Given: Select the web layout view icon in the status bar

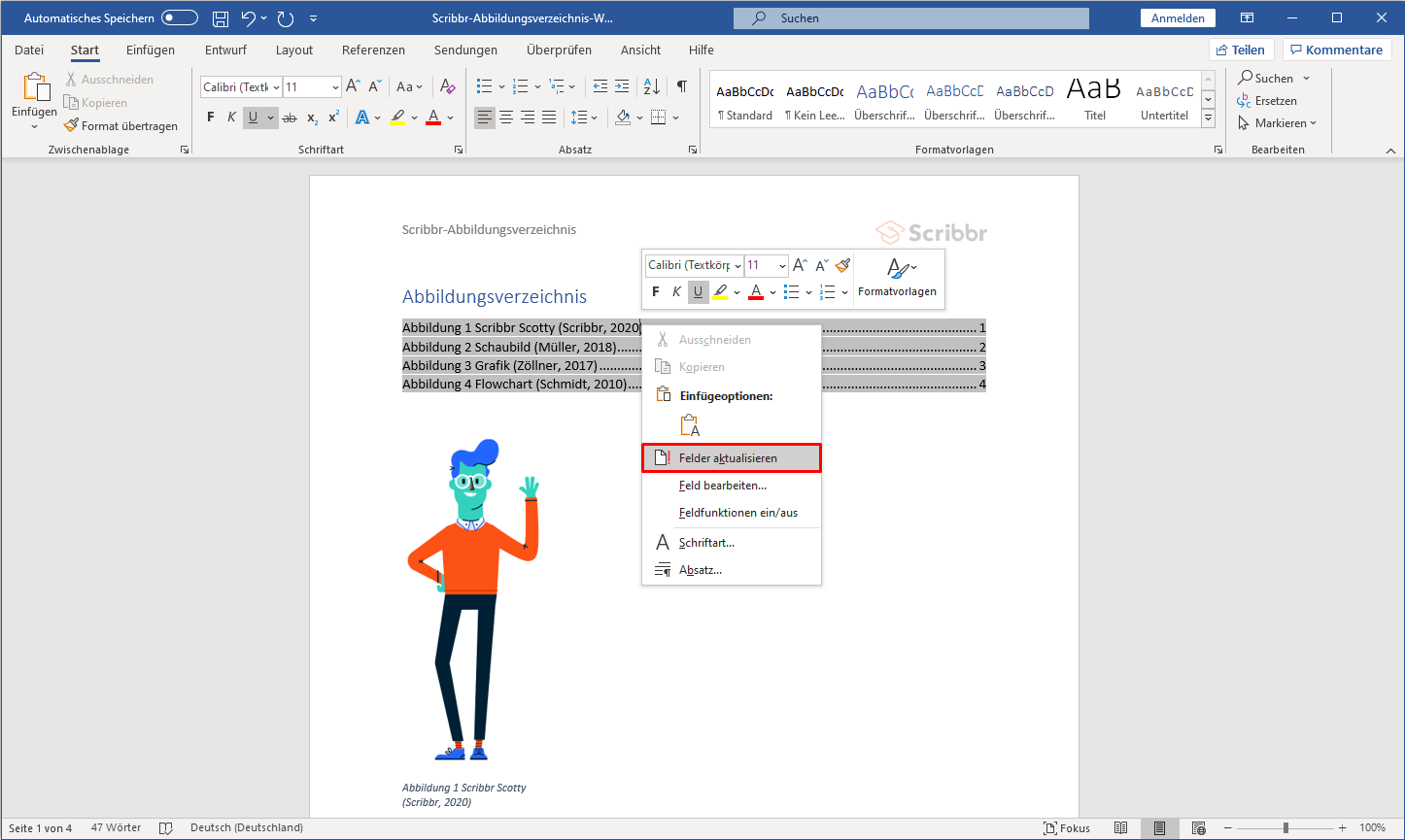Looking at the screenshot, I should pos(1197,828).
